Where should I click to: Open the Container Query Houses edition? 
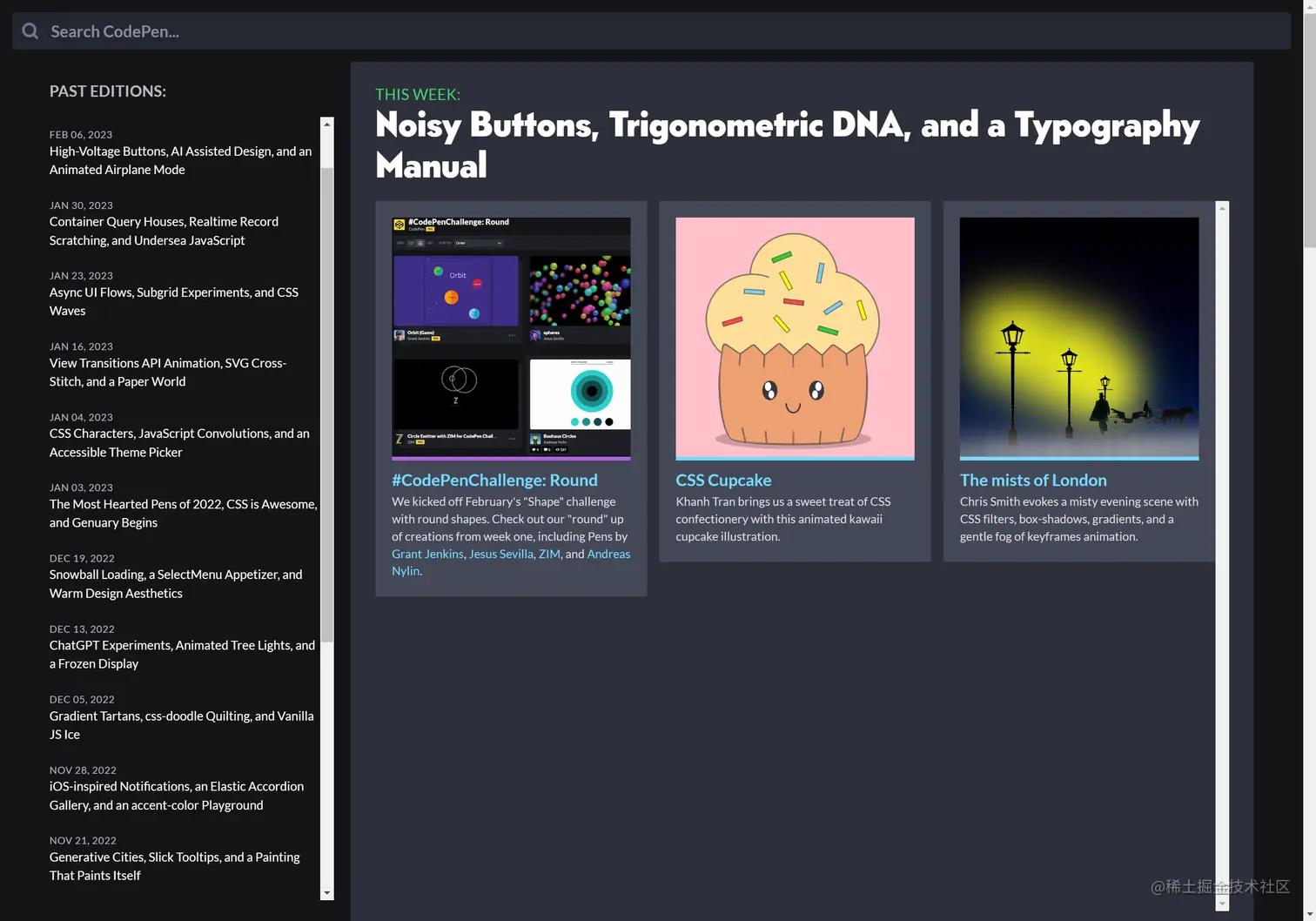click(164, 231)
